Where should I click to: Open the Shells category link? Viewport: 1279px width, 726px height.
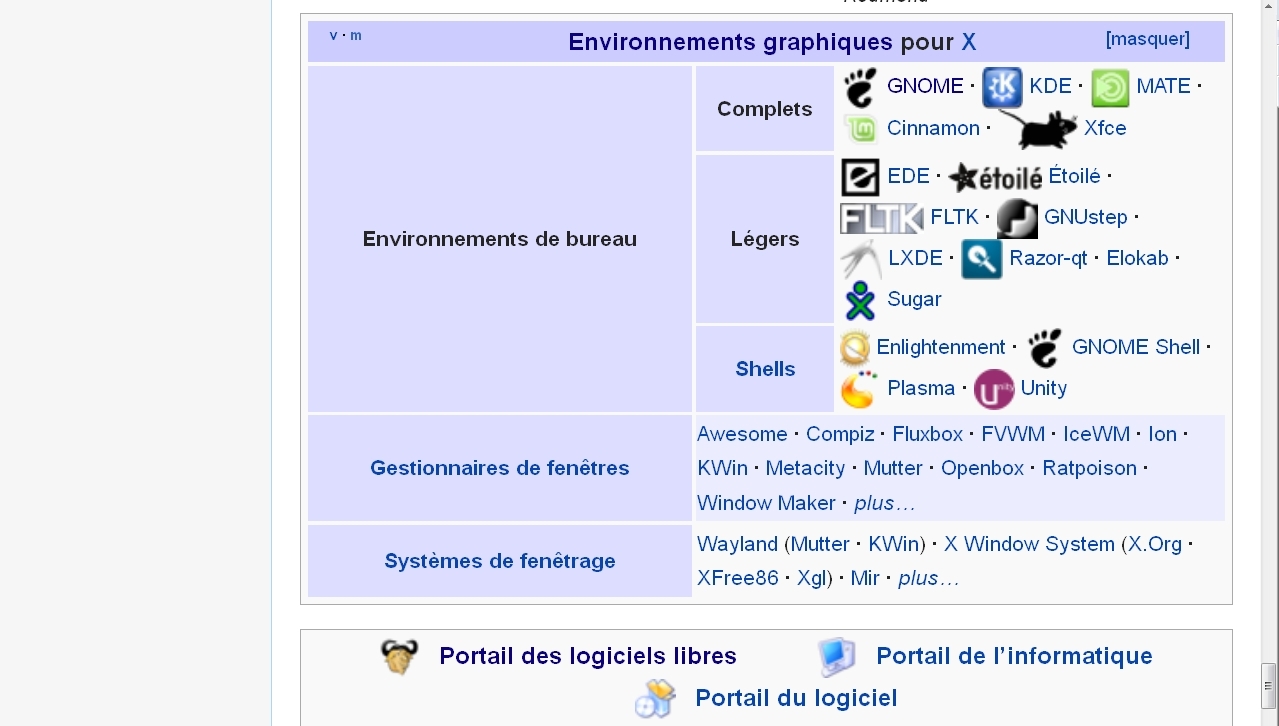(x=765, y=369)
